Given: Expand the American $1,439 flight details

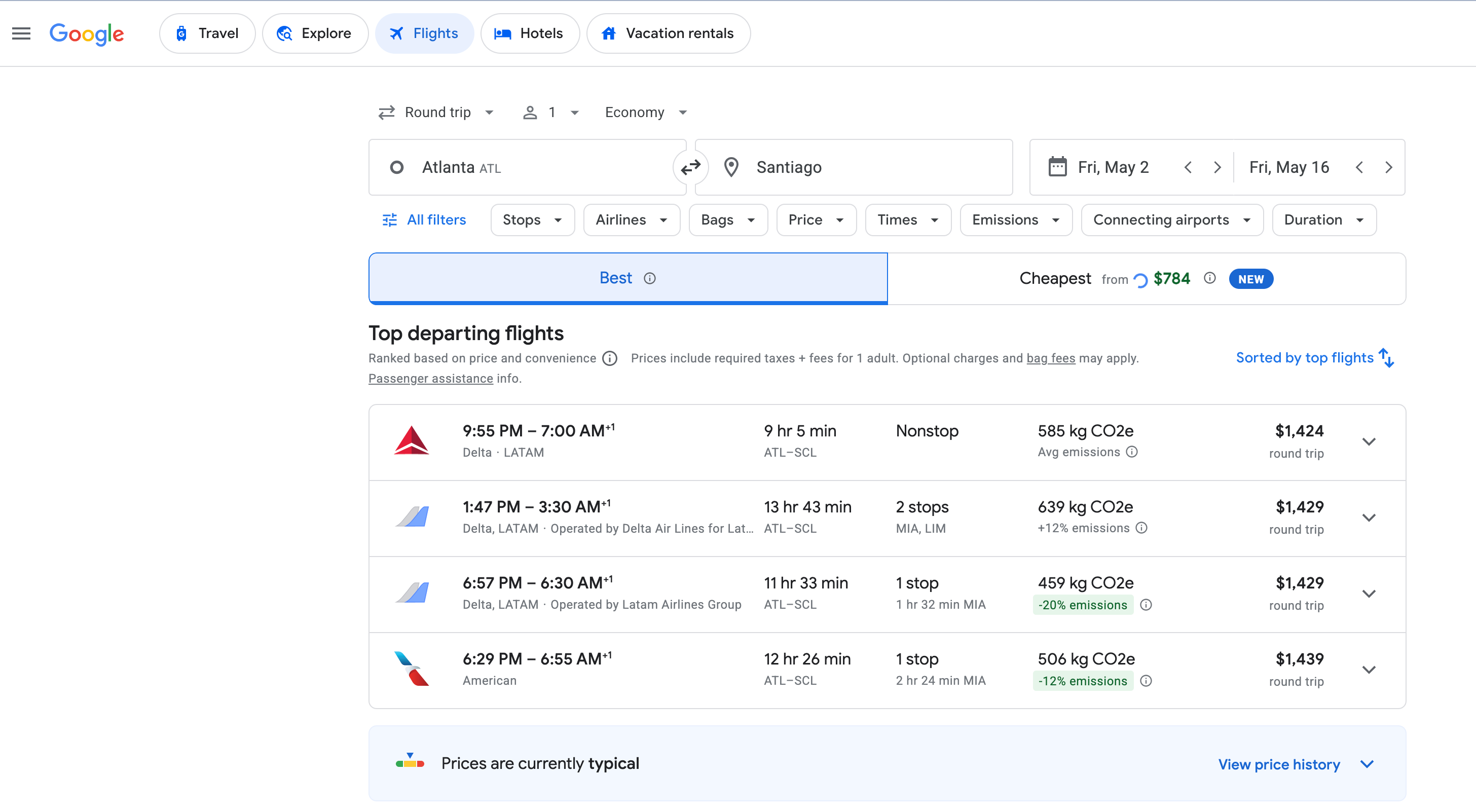Looking at the screenshot, I should click(1369, 670).
